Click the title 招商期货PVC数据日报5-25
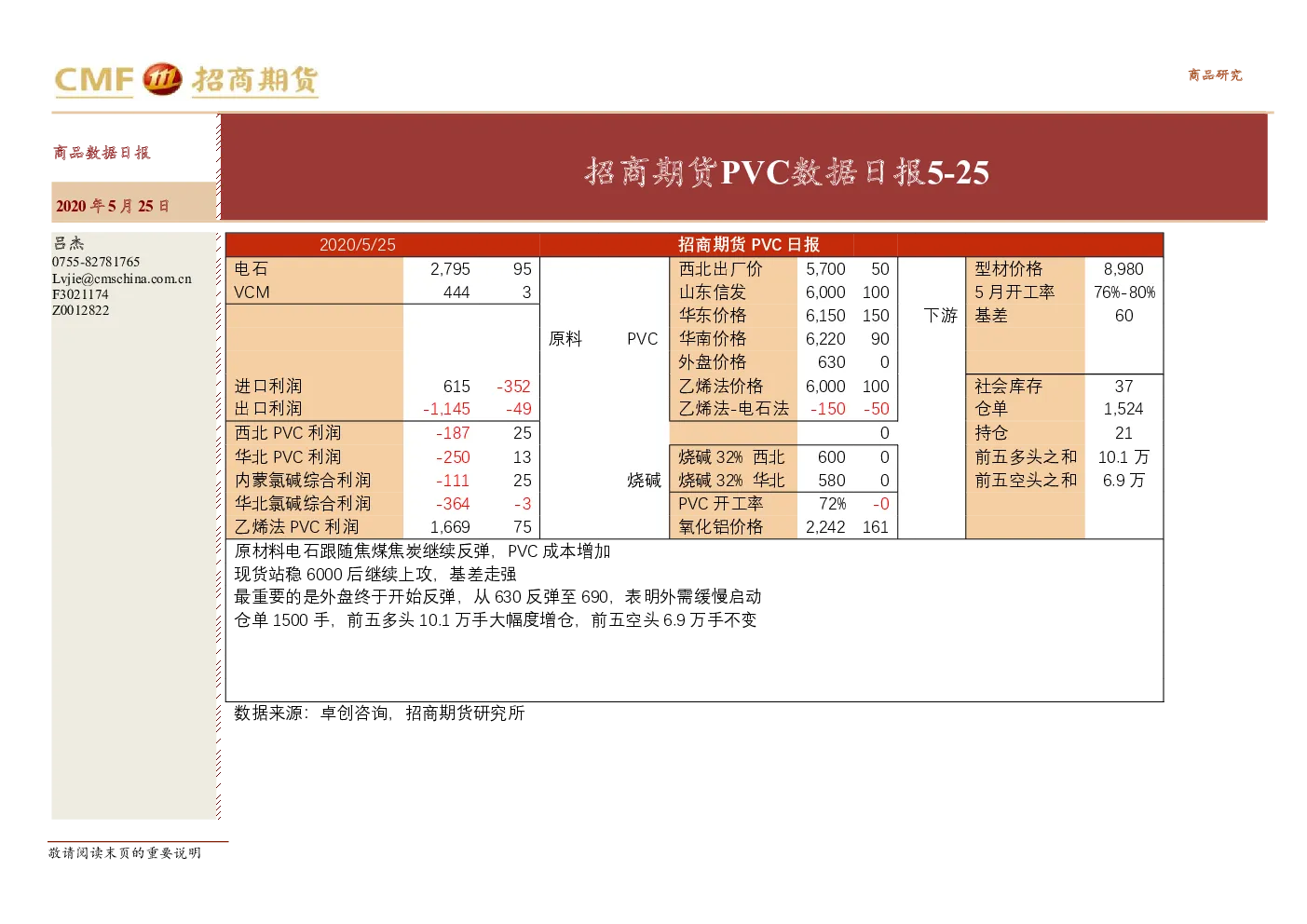 pos(787,172)
